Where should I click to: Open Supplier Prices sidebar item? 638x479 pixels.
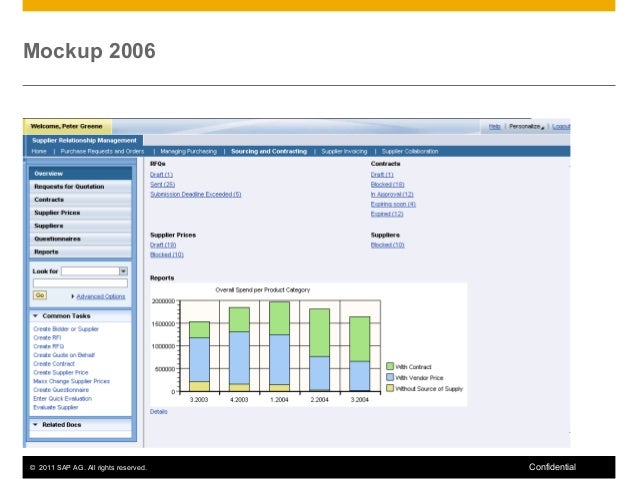pos(81,212)
